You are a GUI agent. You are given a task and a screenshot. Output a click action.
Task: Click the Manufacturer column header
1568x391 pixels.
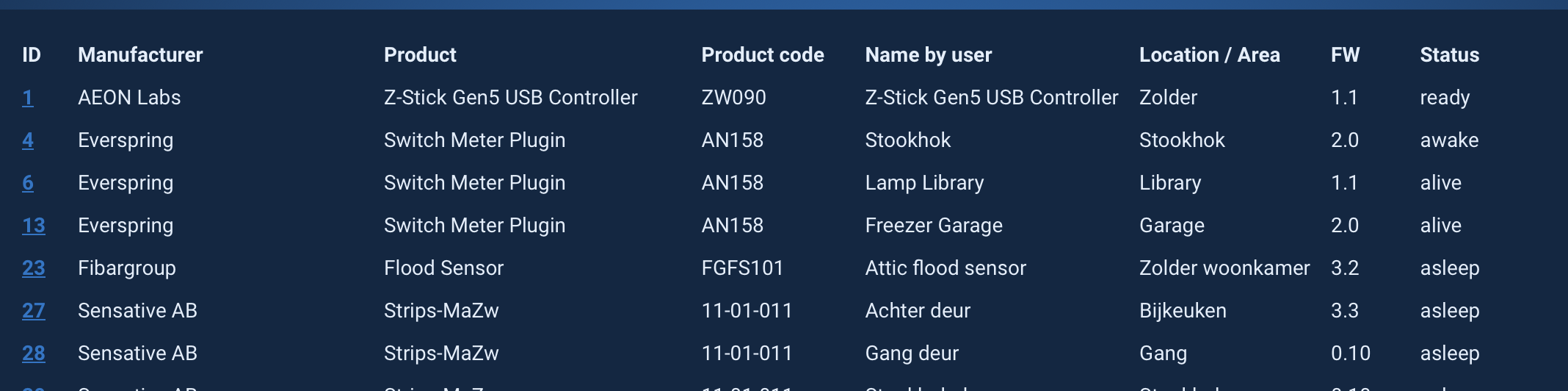(x=140, y=55)
